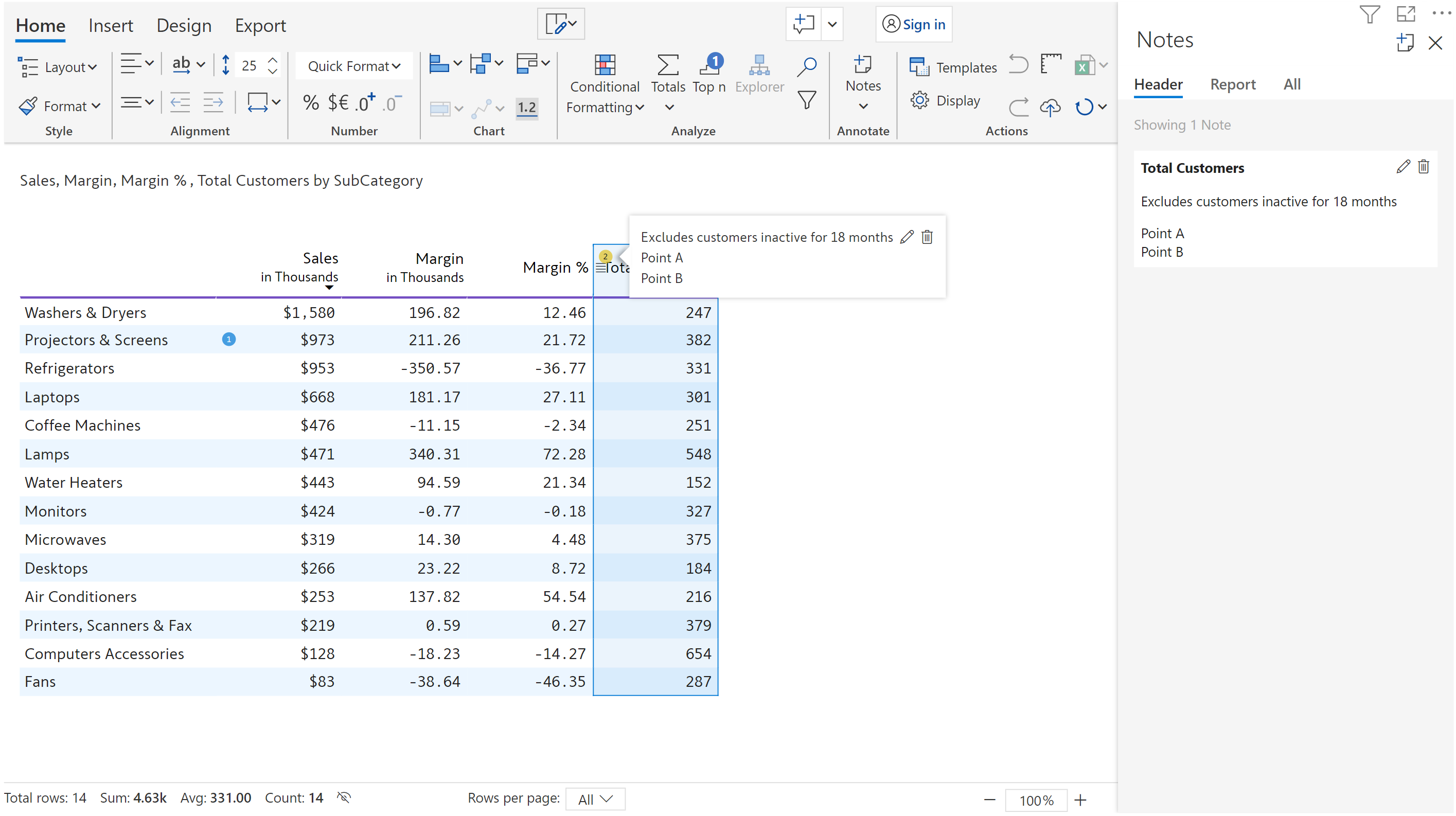Delete note in Total Customers card
This screenshot has width=1456, height=816.
pos(1423,167)
